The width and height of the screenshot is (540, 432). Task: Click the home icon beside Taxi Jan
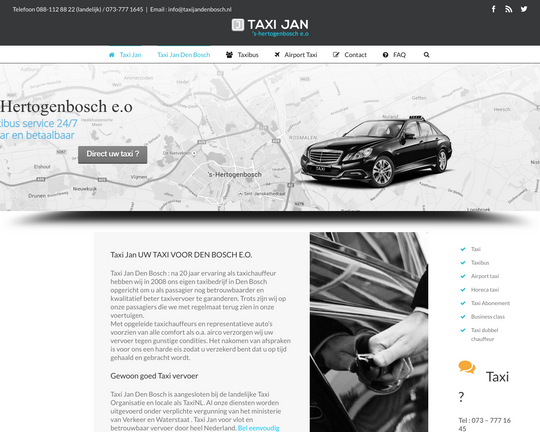pos(111,55)
